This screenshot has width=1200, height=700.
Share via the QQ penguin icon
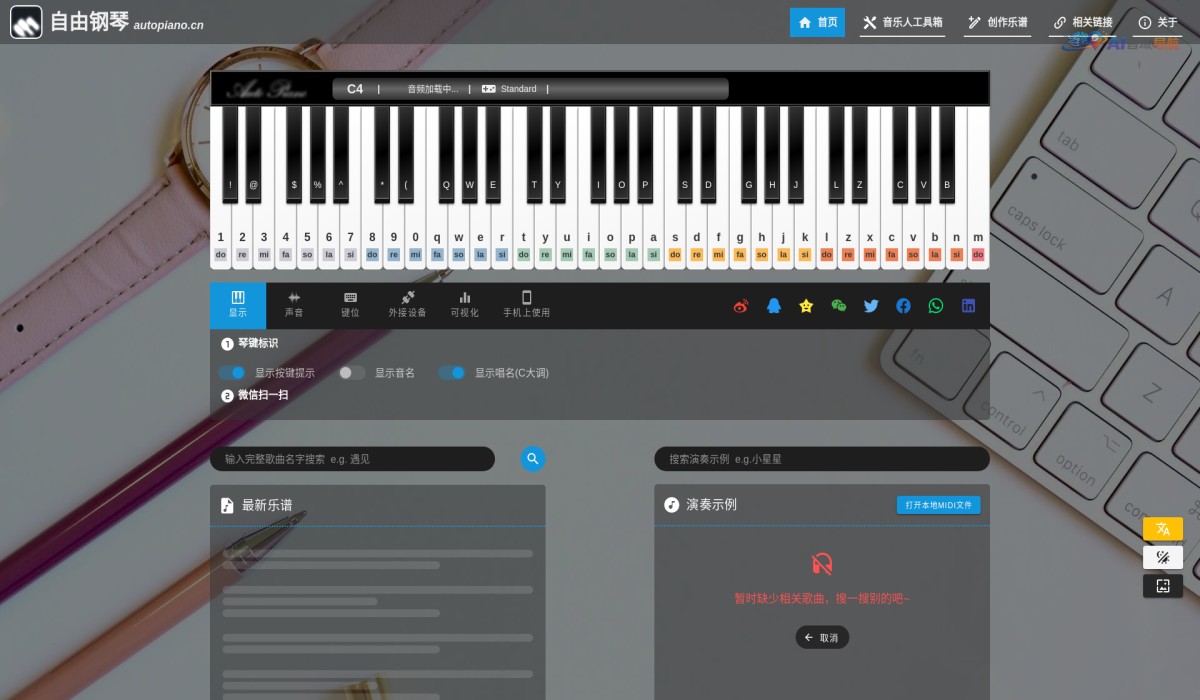click(x=773, y=306)
